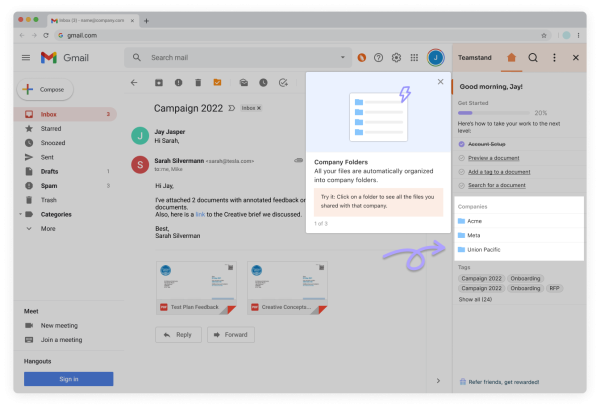Click the Reply button
Viewport: 600px width, 408px height.
click(178, 335)
